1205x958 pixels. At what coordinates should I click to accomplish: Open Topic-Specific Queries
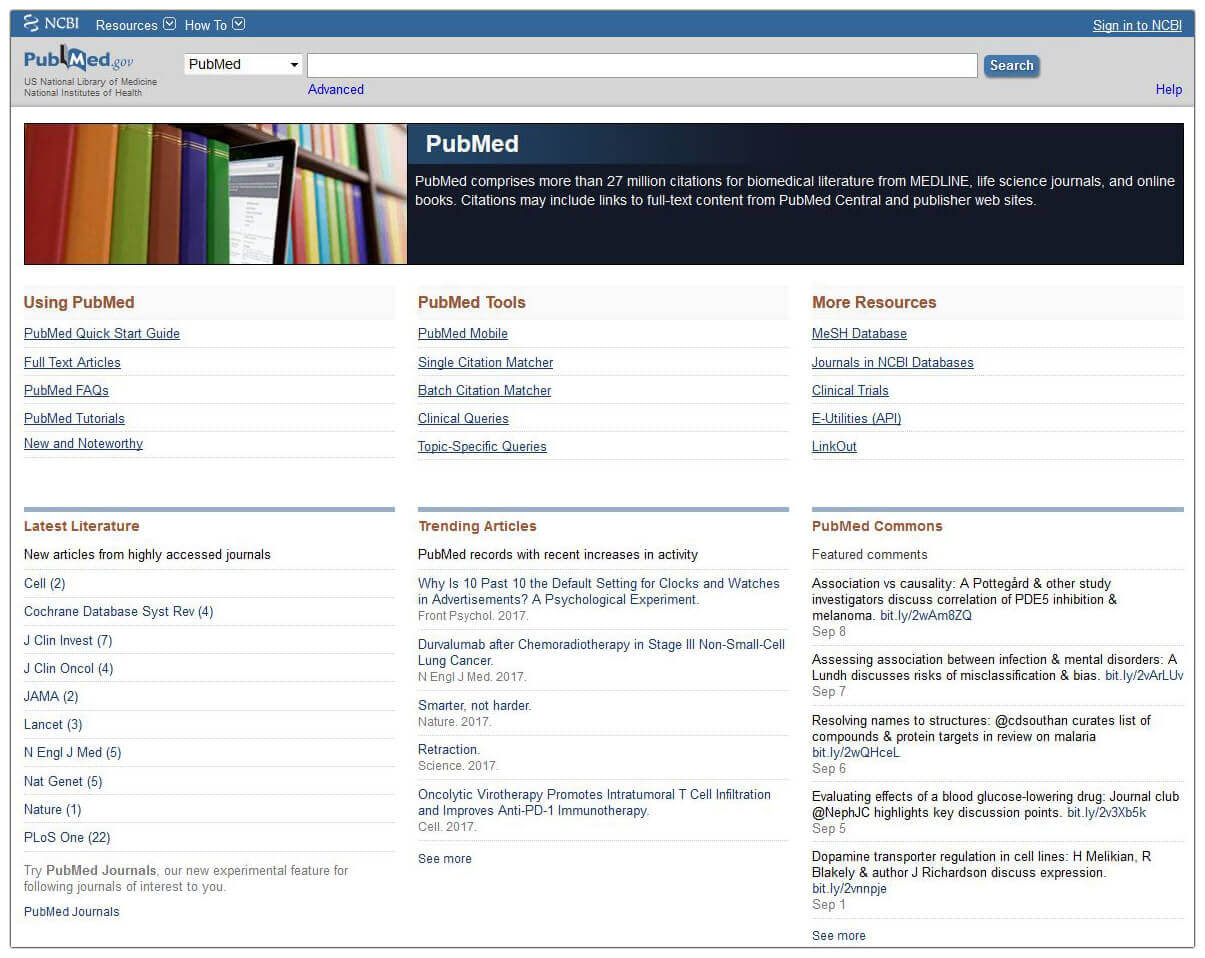click(x=482, y=447)
